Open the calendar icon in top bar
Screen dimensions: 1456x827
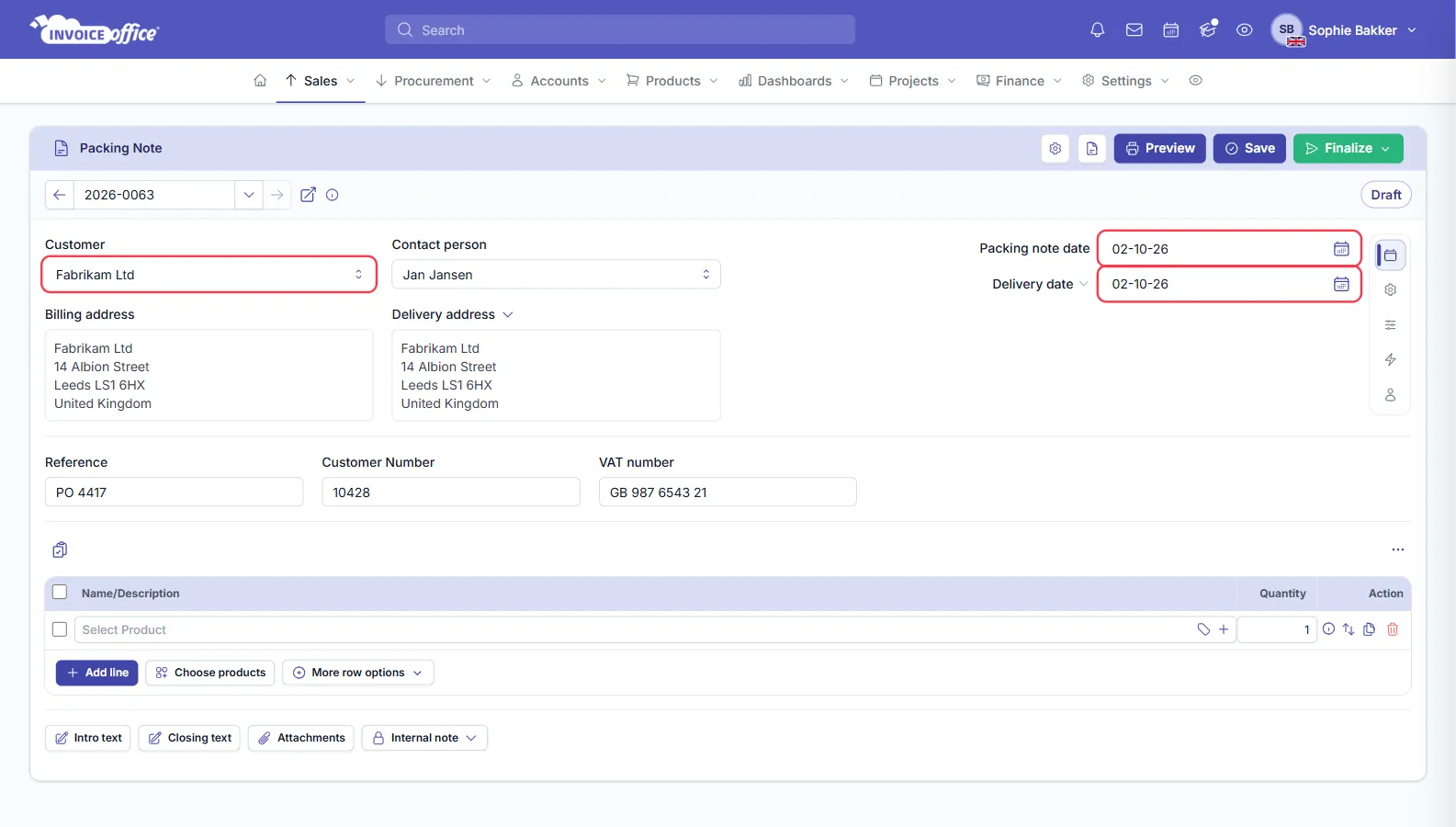1170,30
